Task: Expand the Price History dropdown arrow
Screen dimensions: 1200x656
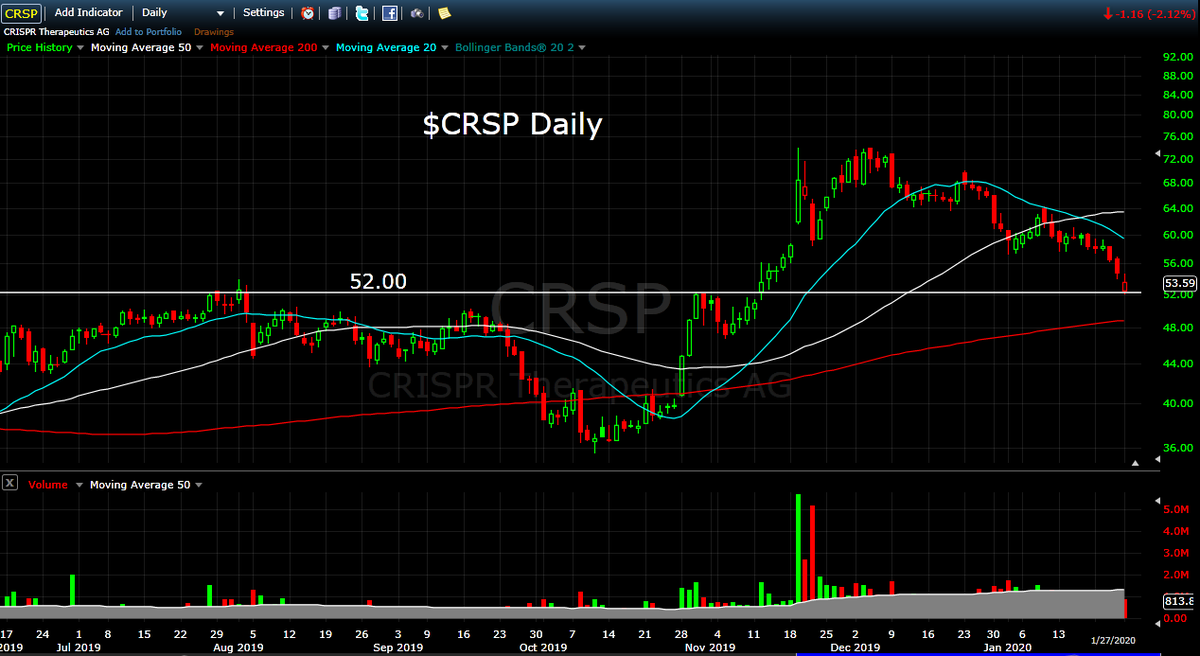Action: tap(81, 48)
